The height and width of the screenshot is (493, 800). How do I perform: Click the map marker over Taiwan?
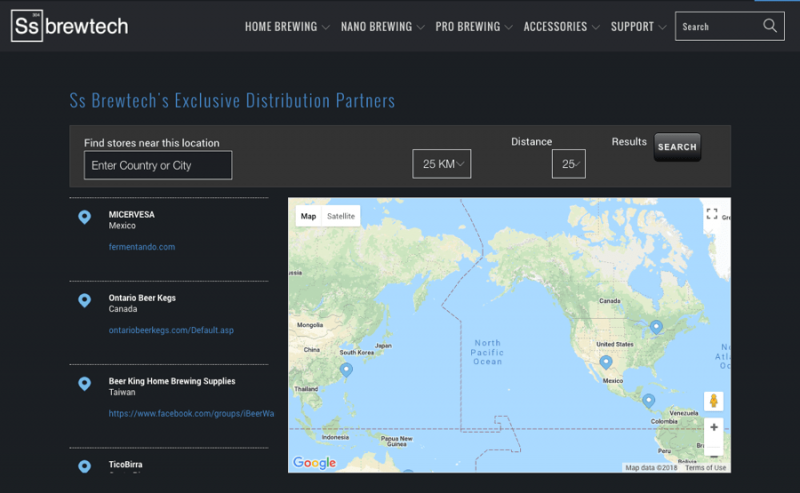346,369
